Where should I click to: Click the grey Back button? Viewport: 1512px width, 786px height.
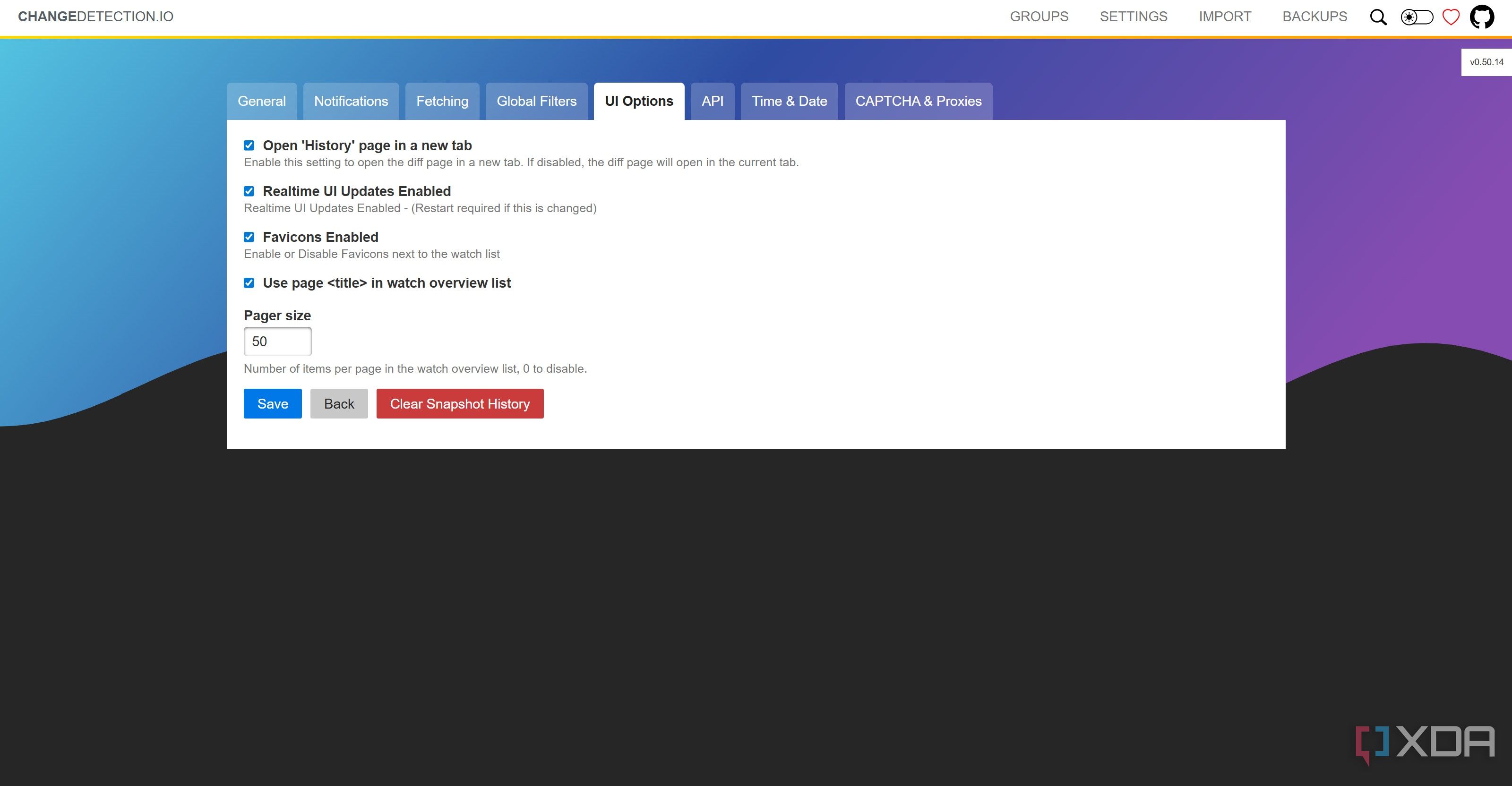(339, 403)
